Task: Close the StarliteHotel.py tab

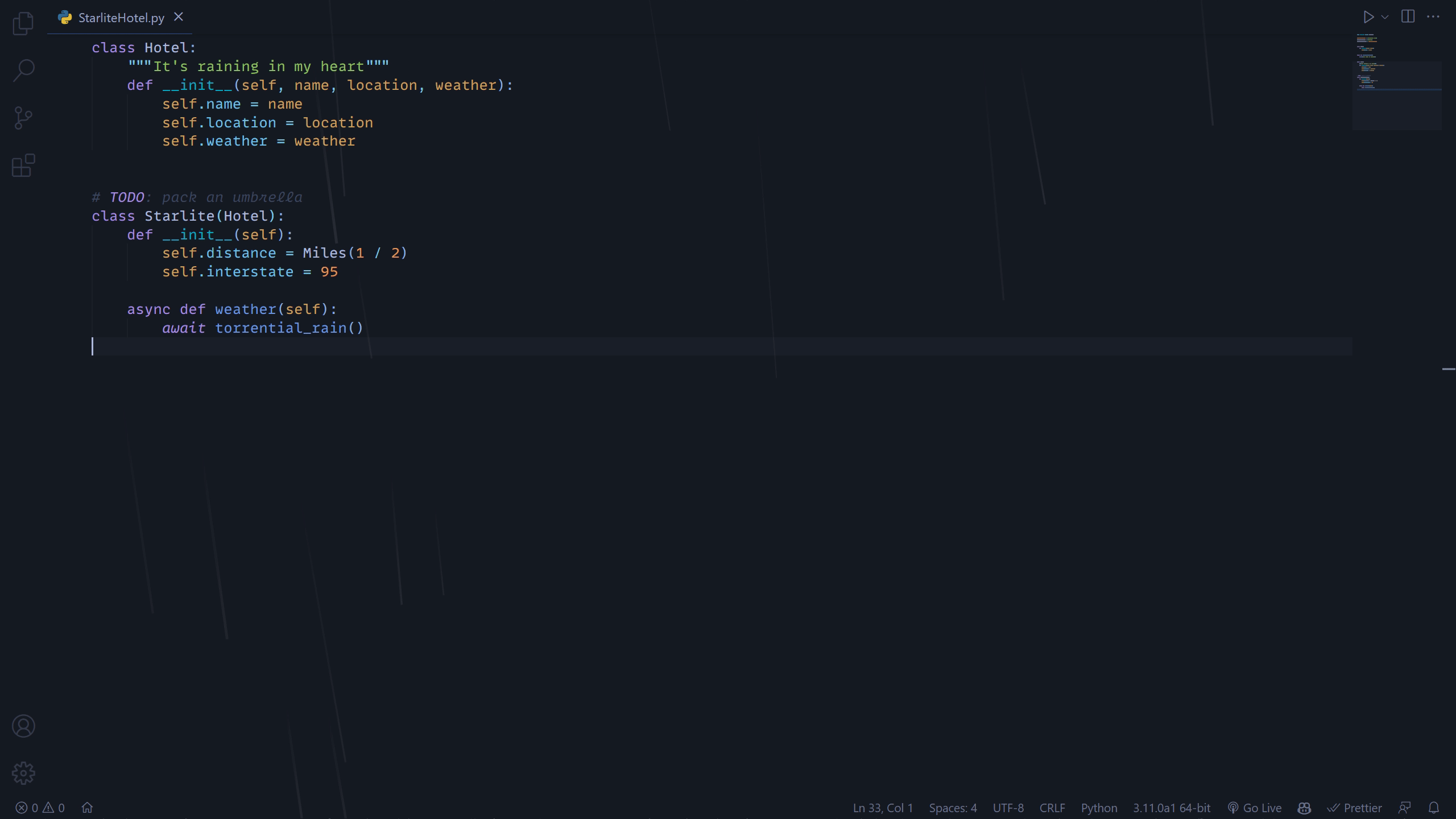Action: click(x=179, y=17)
